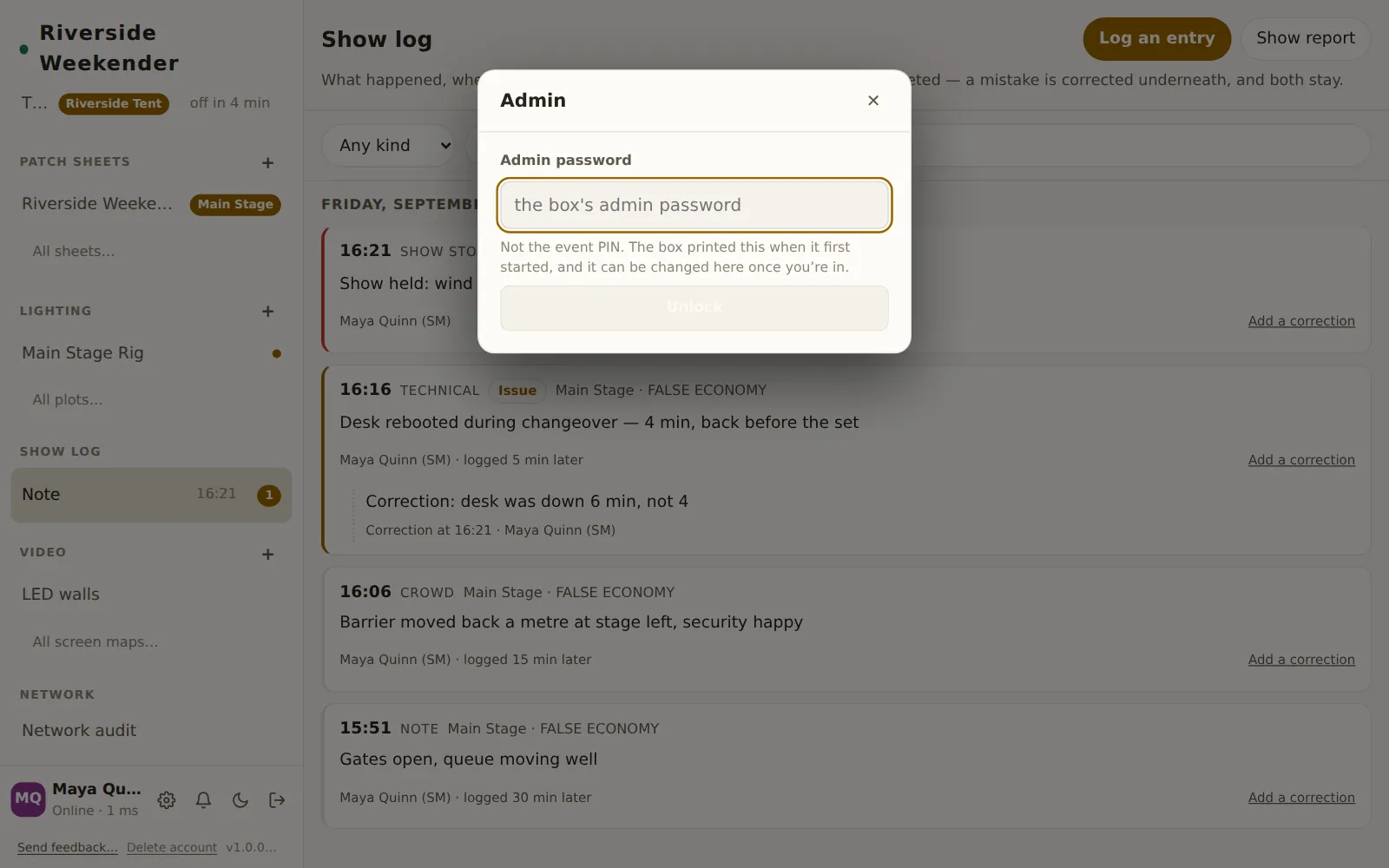The image size is (1389, 868).
Task: Click the unread count badge on Note
Action: tap(269, 495)
